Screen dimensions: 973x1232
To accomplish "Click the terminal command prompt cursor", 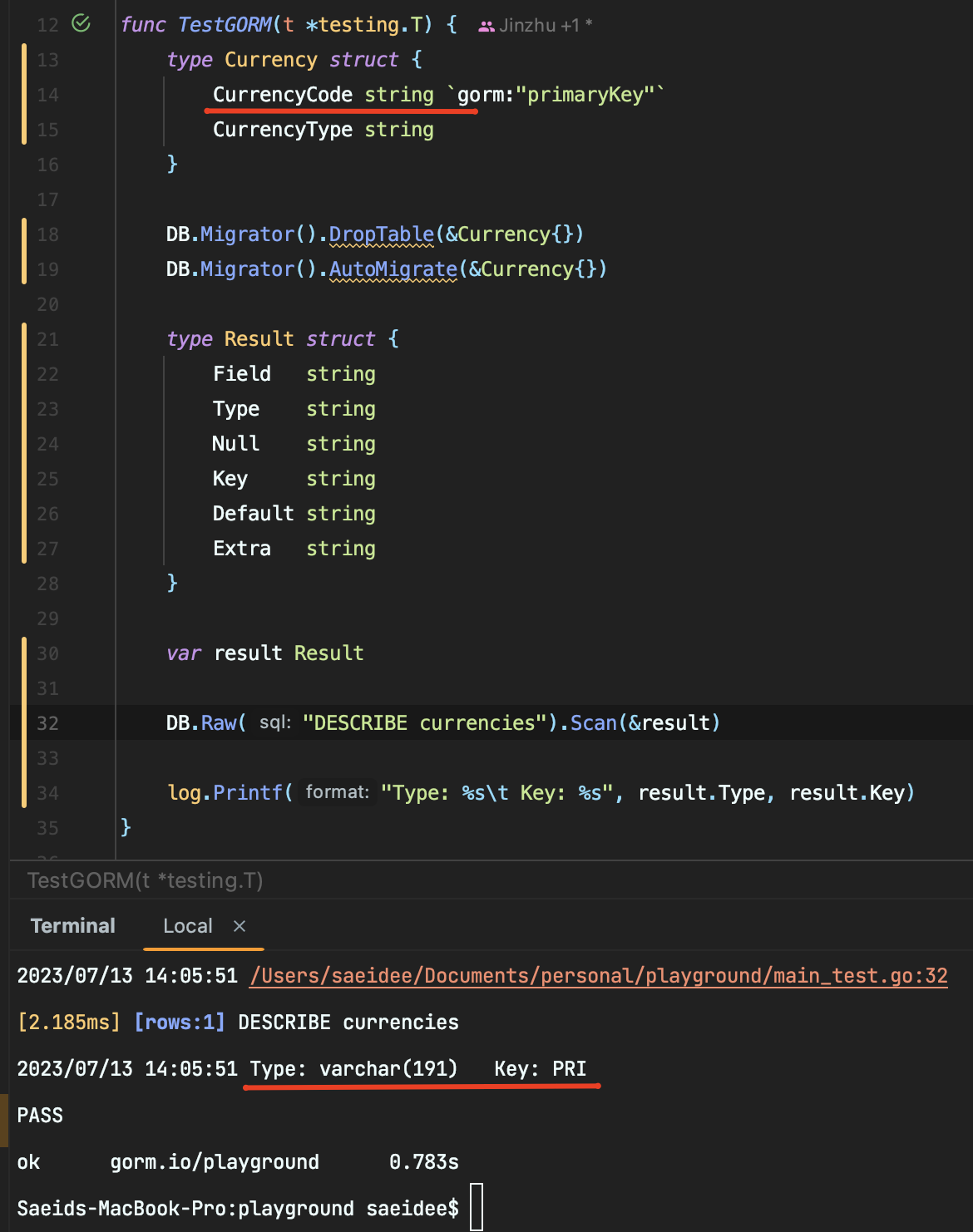I will (x=478, y=1208).
